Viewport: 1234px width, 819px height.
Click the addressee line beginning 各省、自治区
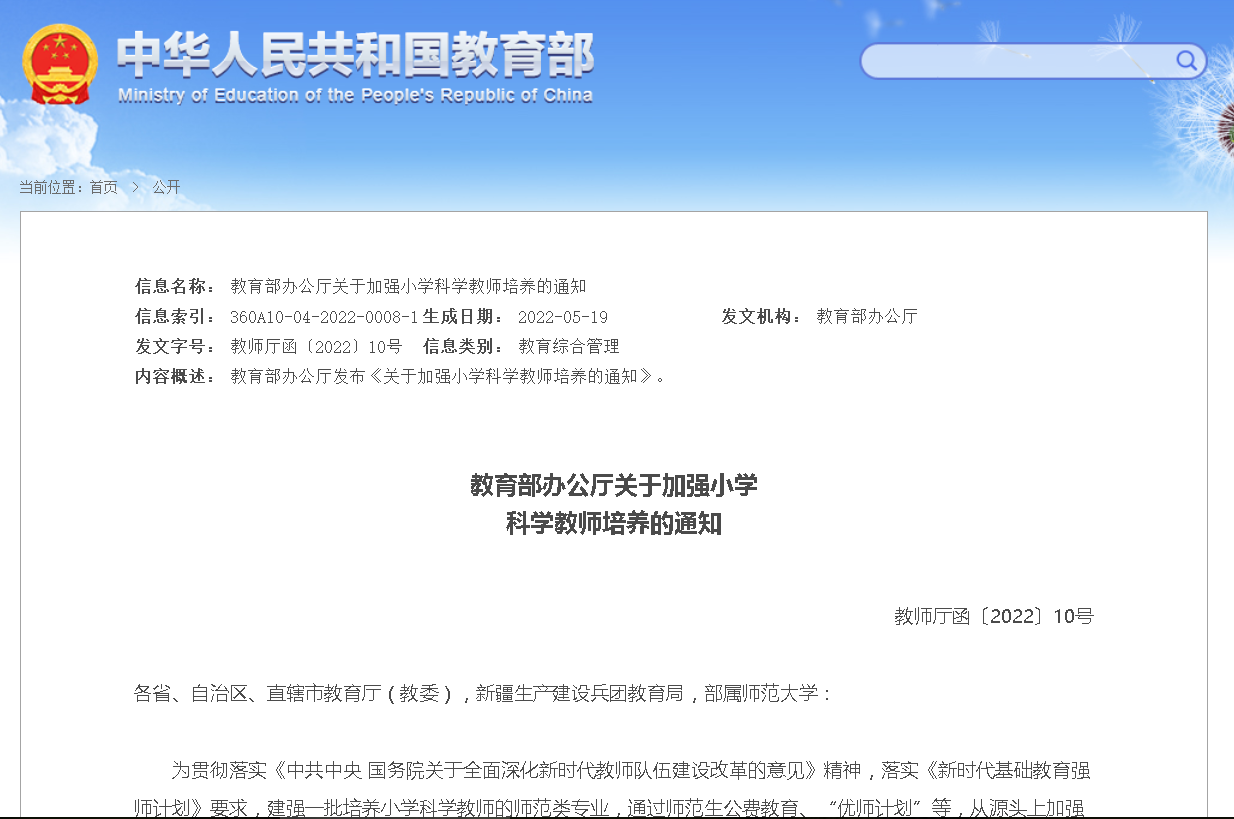point(483,693)
